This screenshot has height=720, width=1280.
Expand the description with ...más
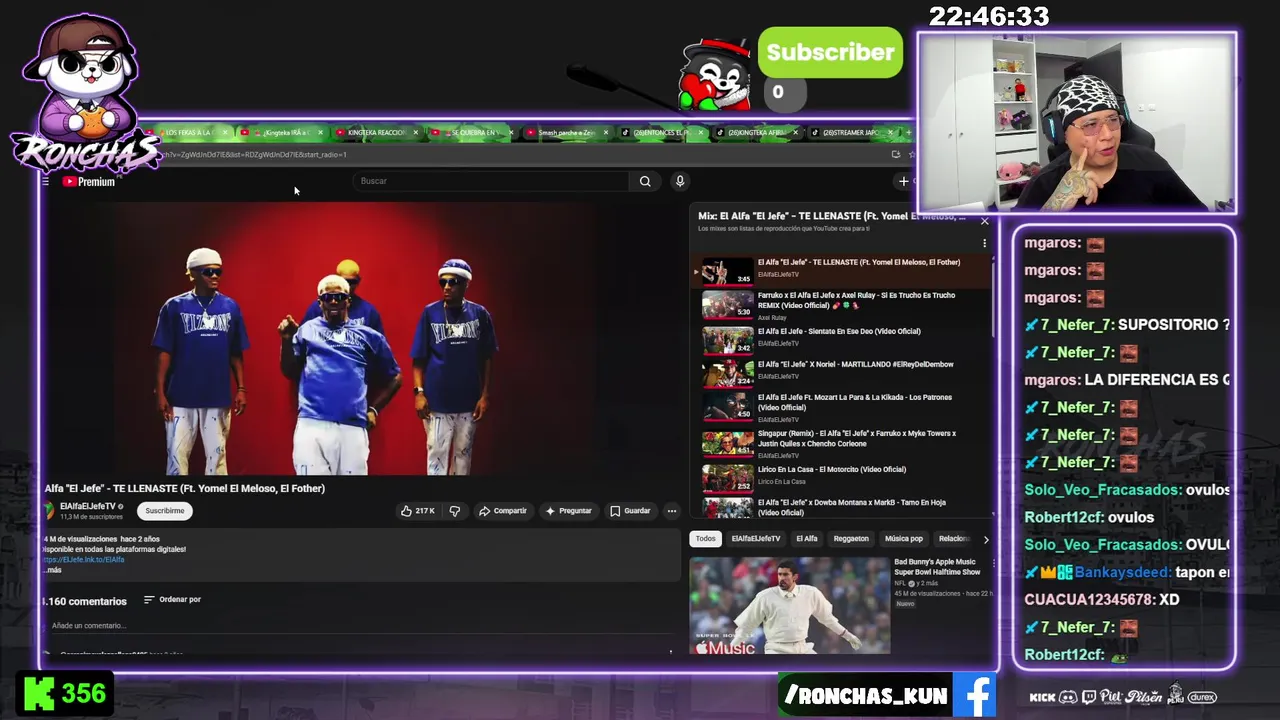point(53,570)
